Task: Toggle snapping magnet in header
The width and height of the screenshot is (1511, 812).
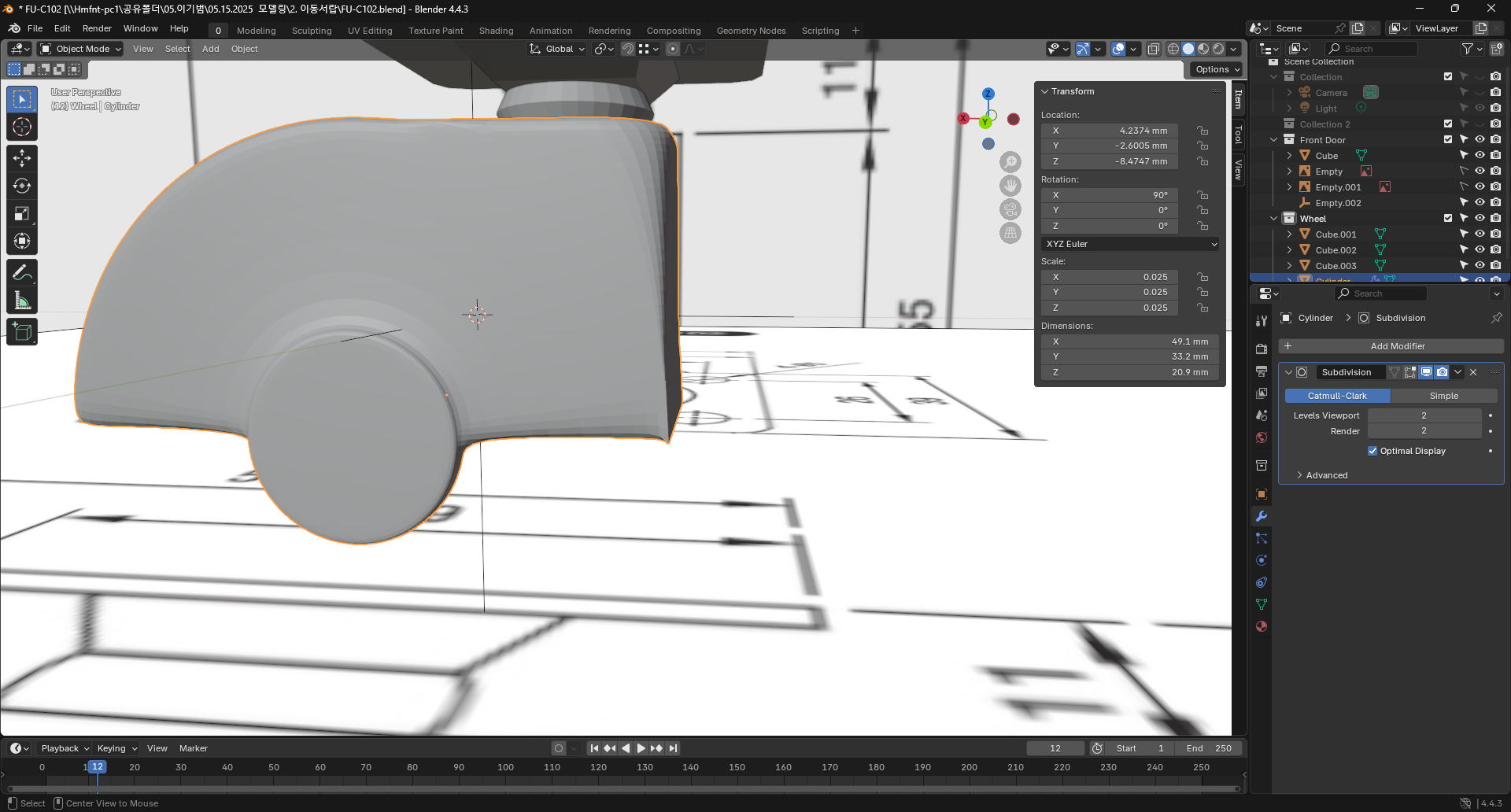Action: 628,49
